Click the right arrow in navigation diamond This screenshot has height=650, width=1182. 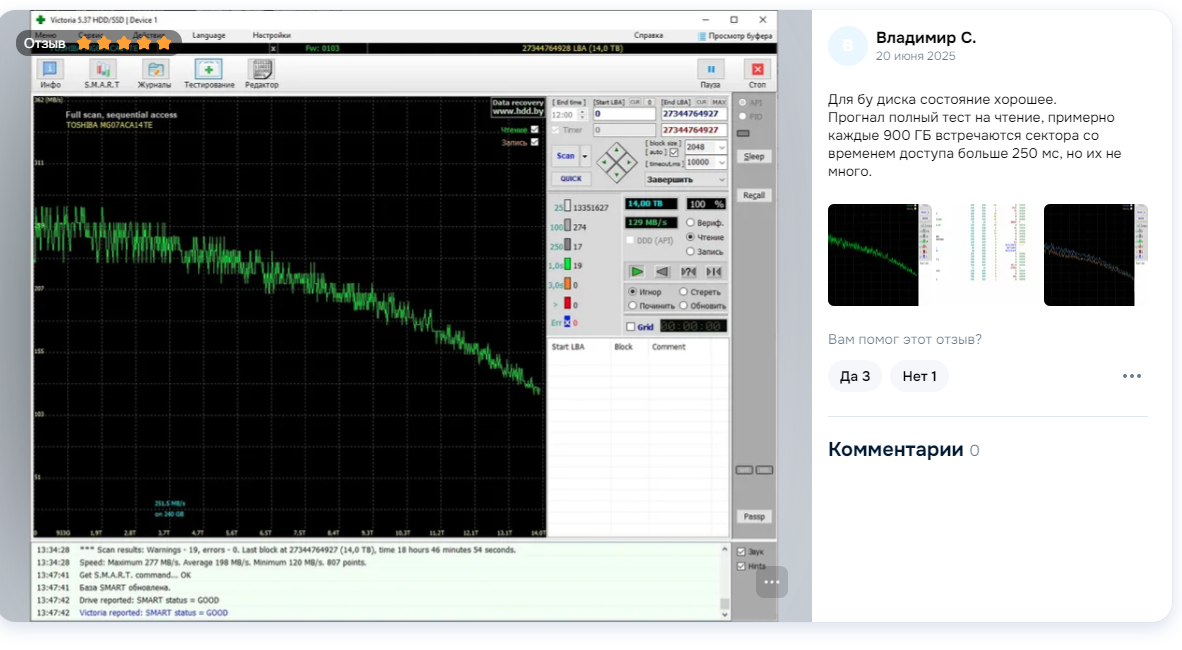(629, 162)
